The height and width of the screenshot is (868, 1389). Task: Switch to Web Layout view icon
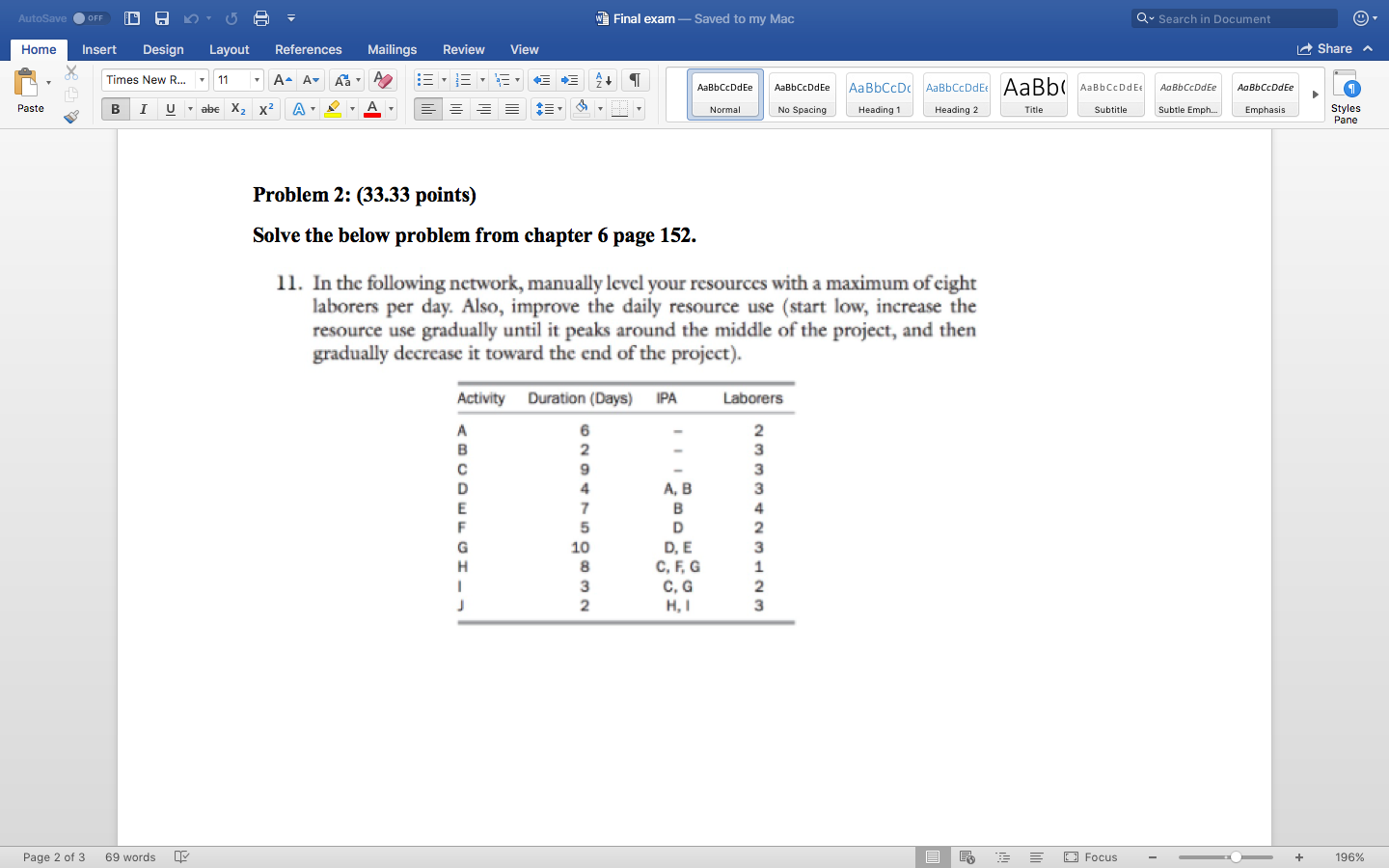click(x=967, y=856)
